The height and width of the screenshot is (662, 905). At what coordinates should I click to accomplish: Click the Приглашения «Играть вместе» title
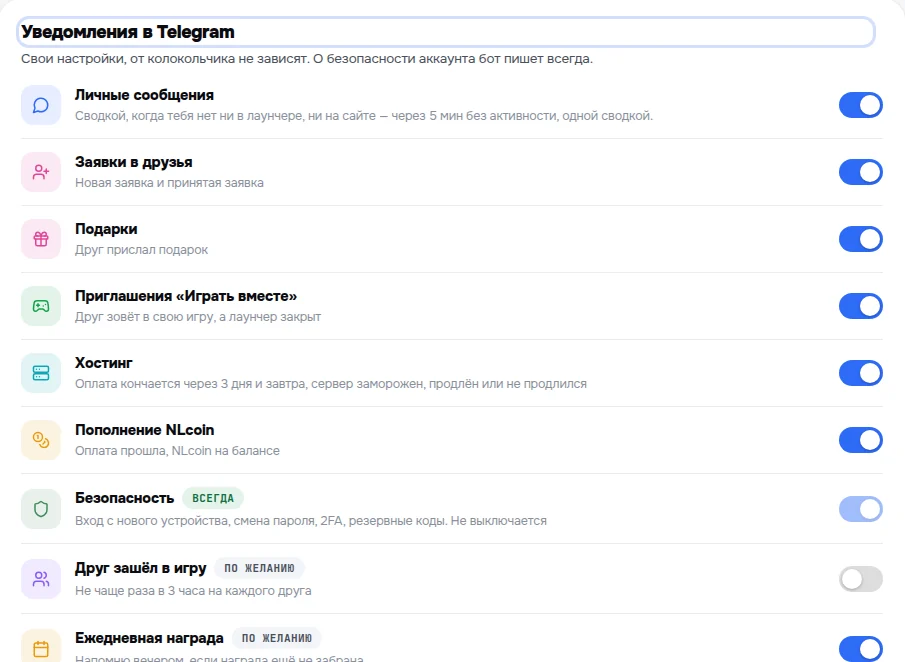coord(186,296)
